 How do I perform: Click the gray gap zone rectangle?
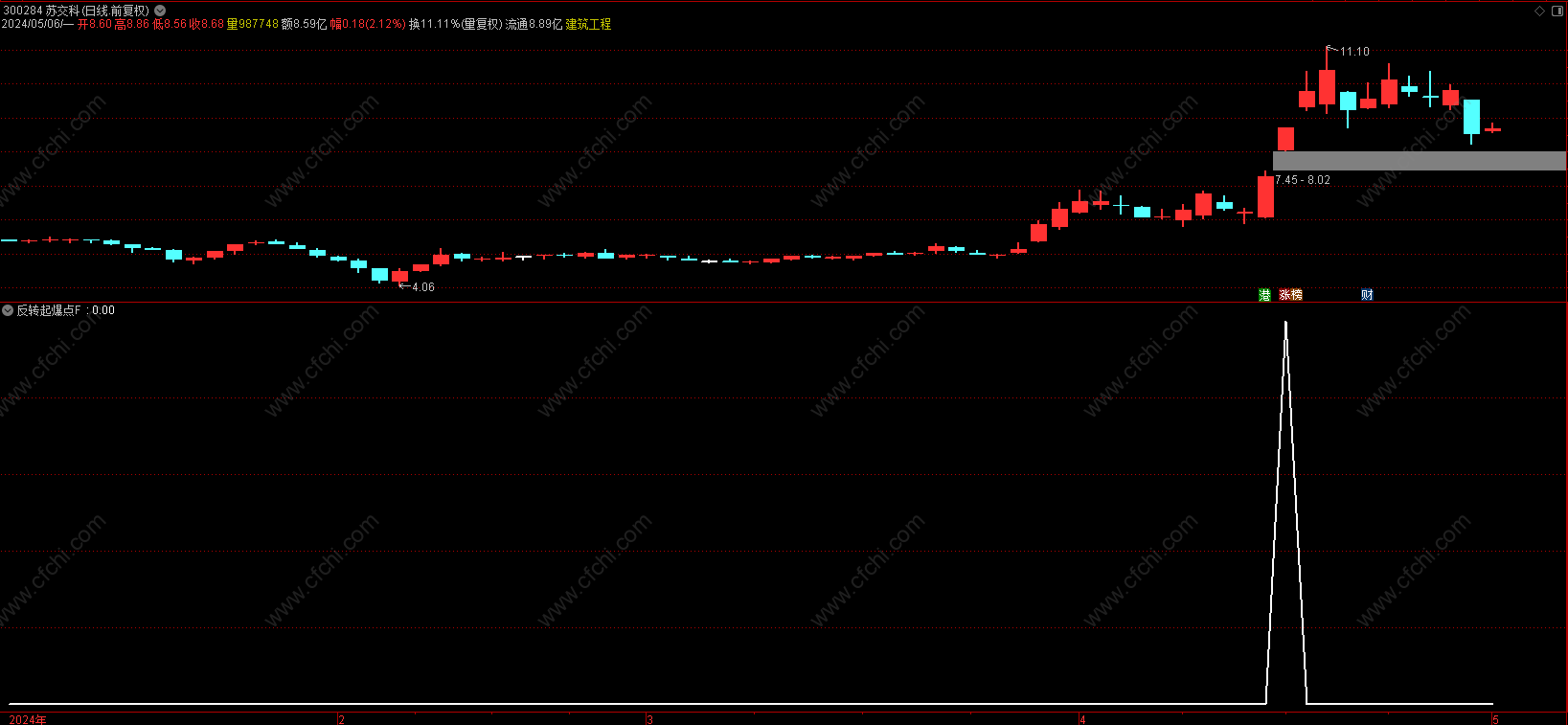click(x=1420, y=161)
